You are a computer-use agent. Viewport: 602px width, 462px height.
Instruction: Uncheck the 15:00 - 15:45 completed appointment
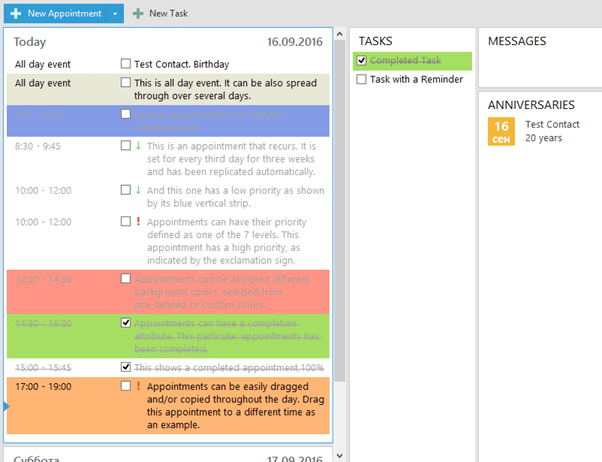point(126,367)
